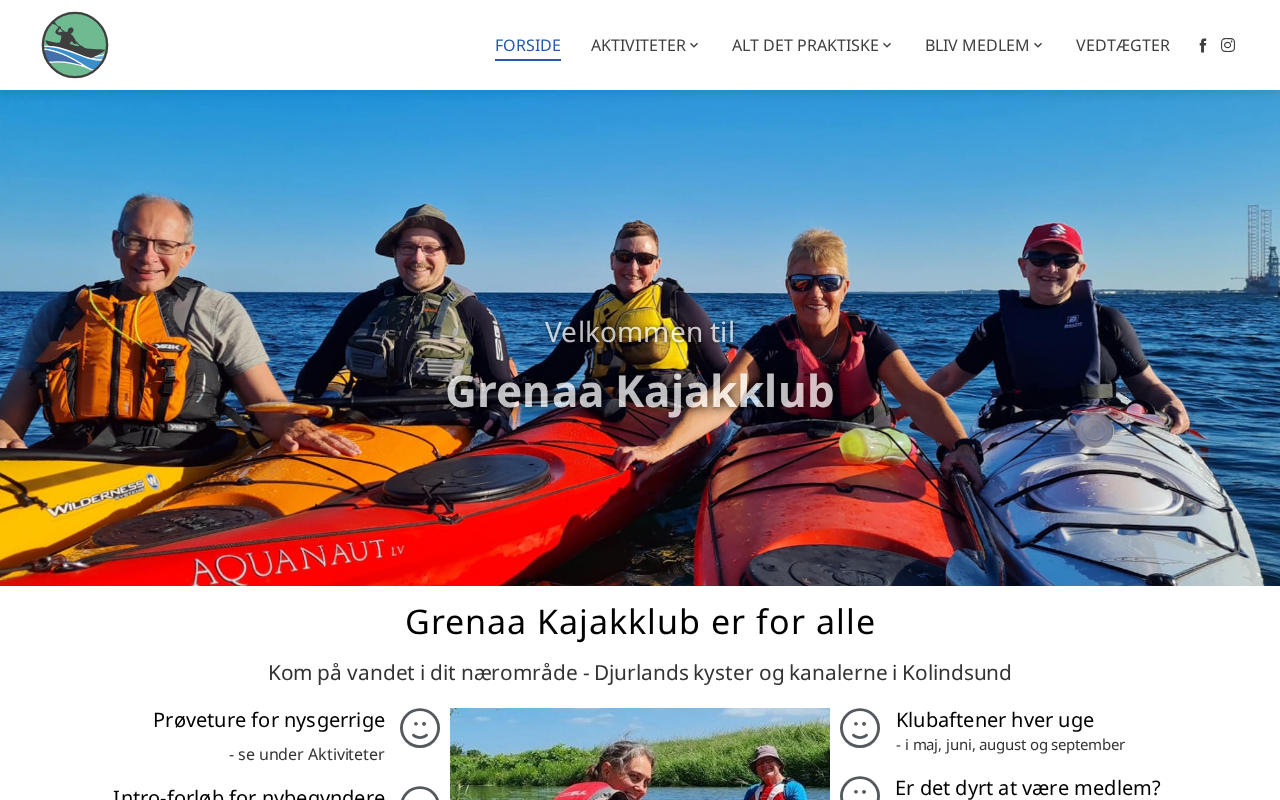Open the Facebook page icon
The width and height of the screenshot is (1280, 800).
point(1203,45)
